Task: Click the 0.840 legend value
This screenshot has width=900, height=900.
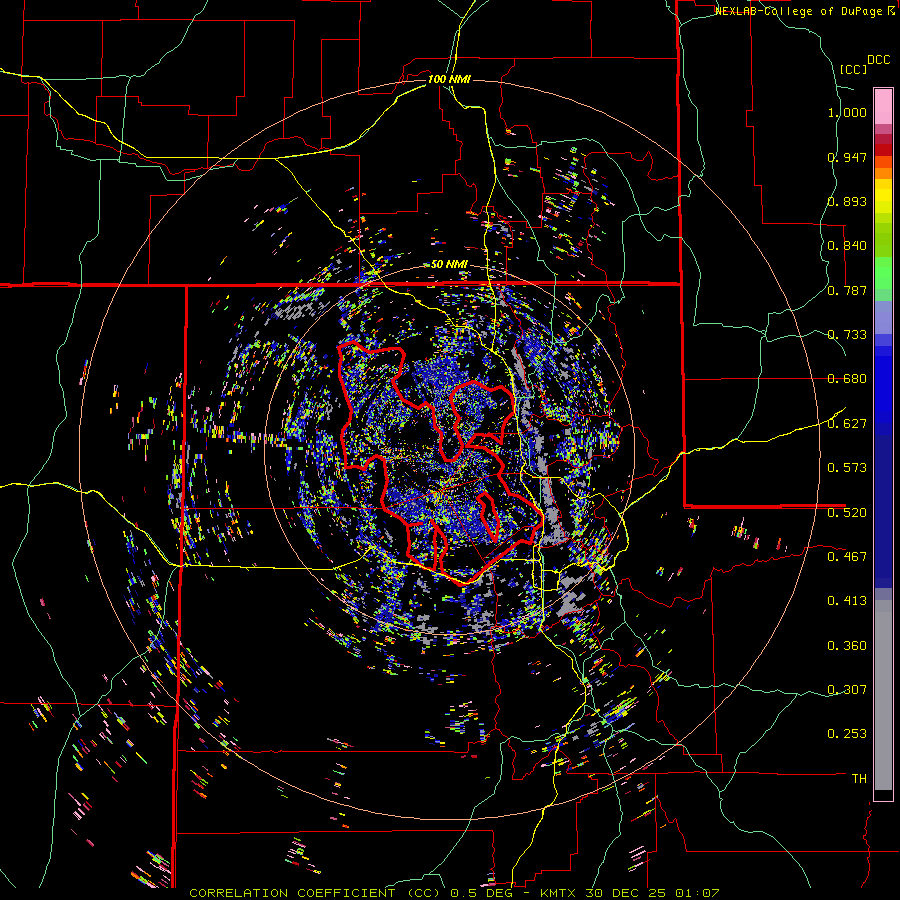Action: point(847,246)
